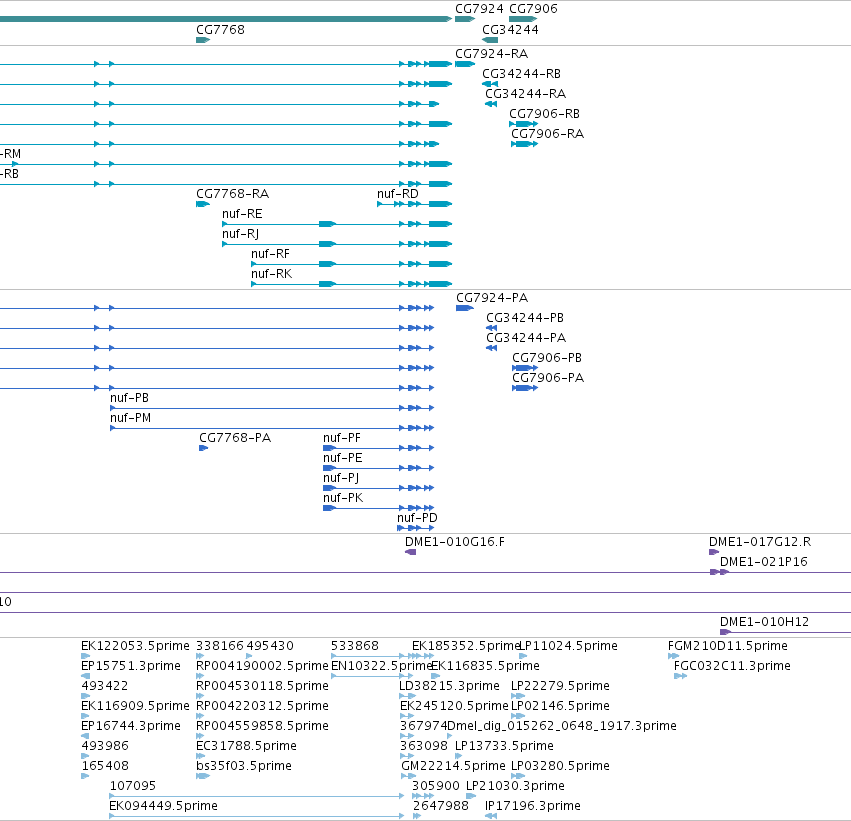Click transcript CG7906-RB
The image size is (851, 821).
[x=524, y=124]
